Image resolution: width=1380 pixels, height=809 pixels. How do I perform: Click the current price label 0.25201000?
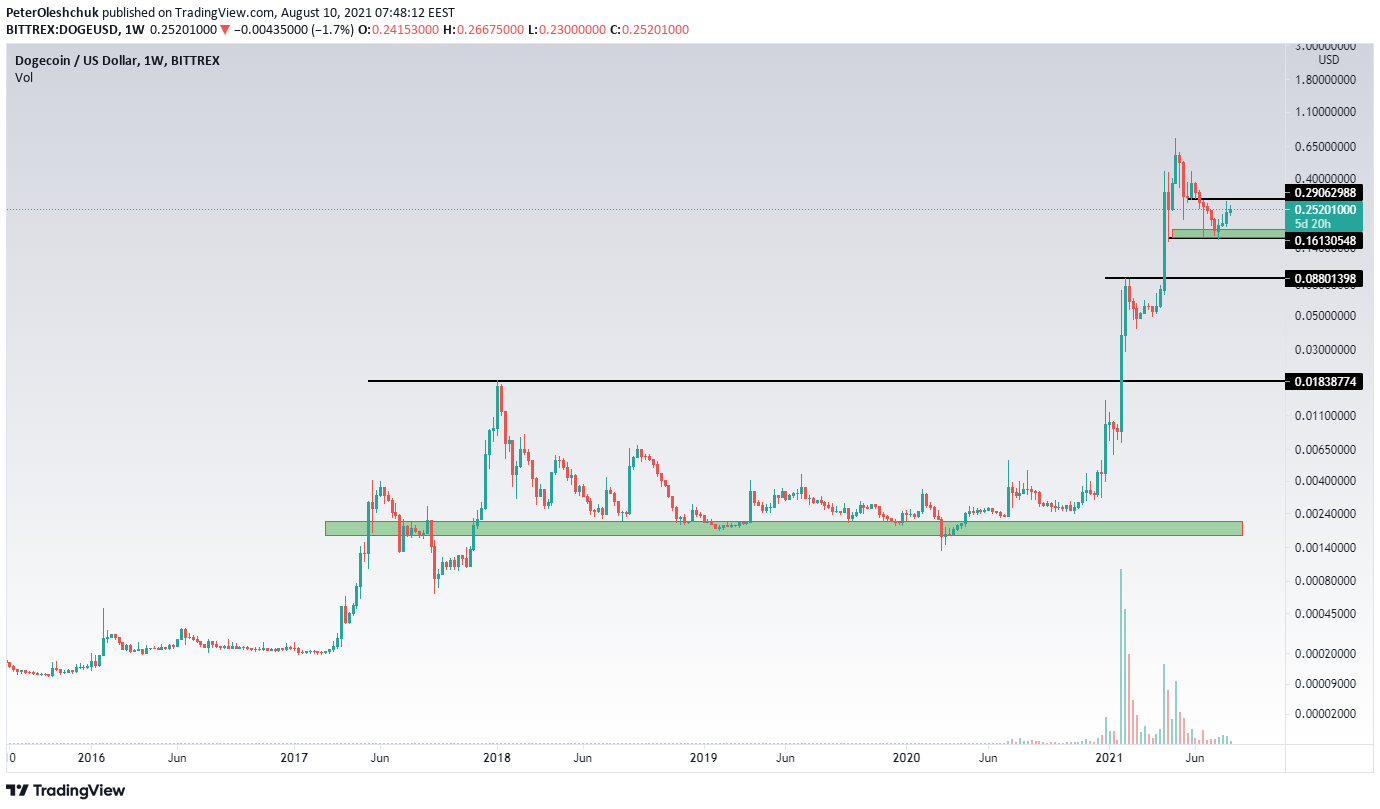(x=1324, y=210)
